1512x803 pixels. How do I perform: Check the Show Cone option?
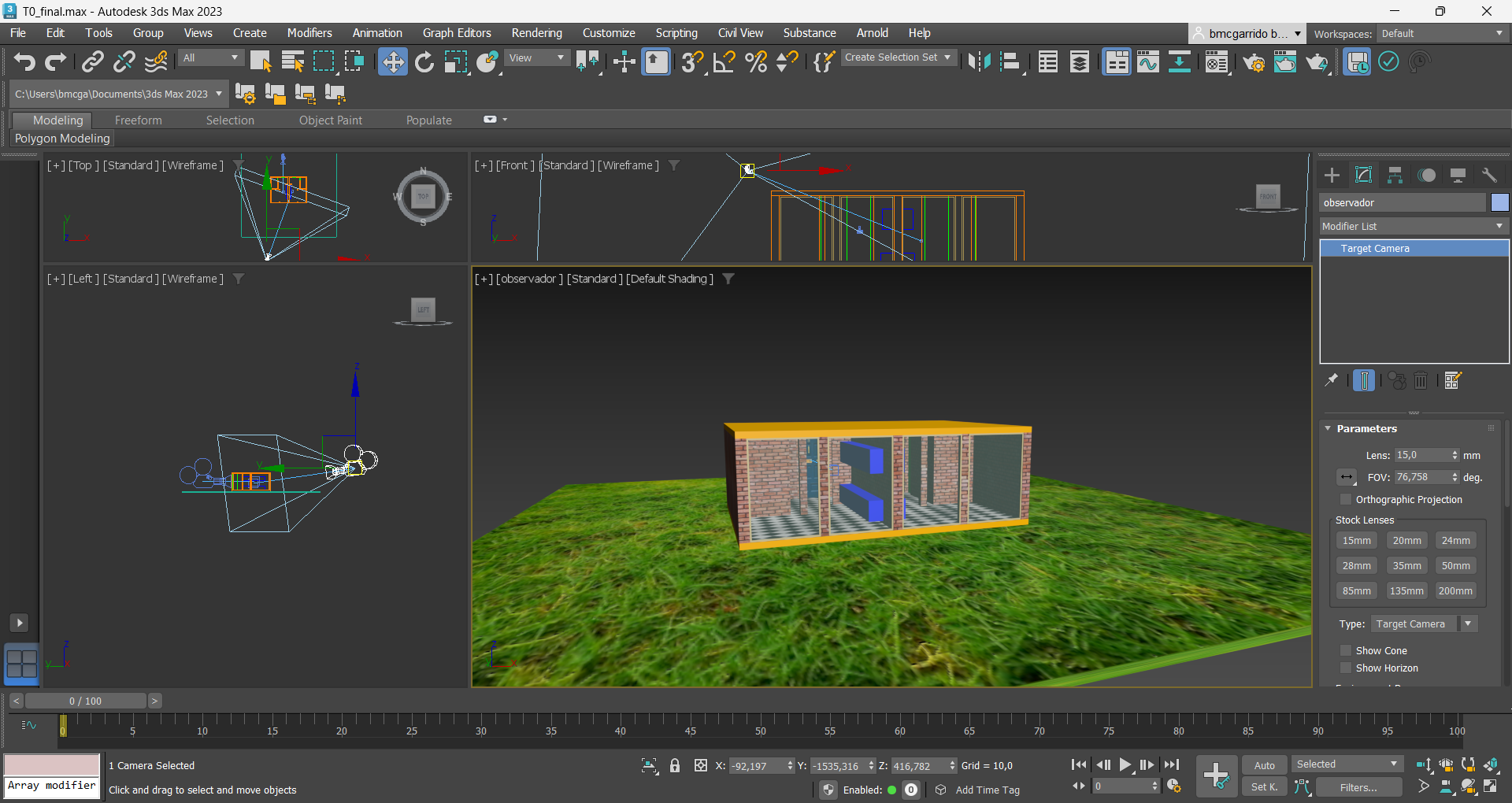(1346, 651)
